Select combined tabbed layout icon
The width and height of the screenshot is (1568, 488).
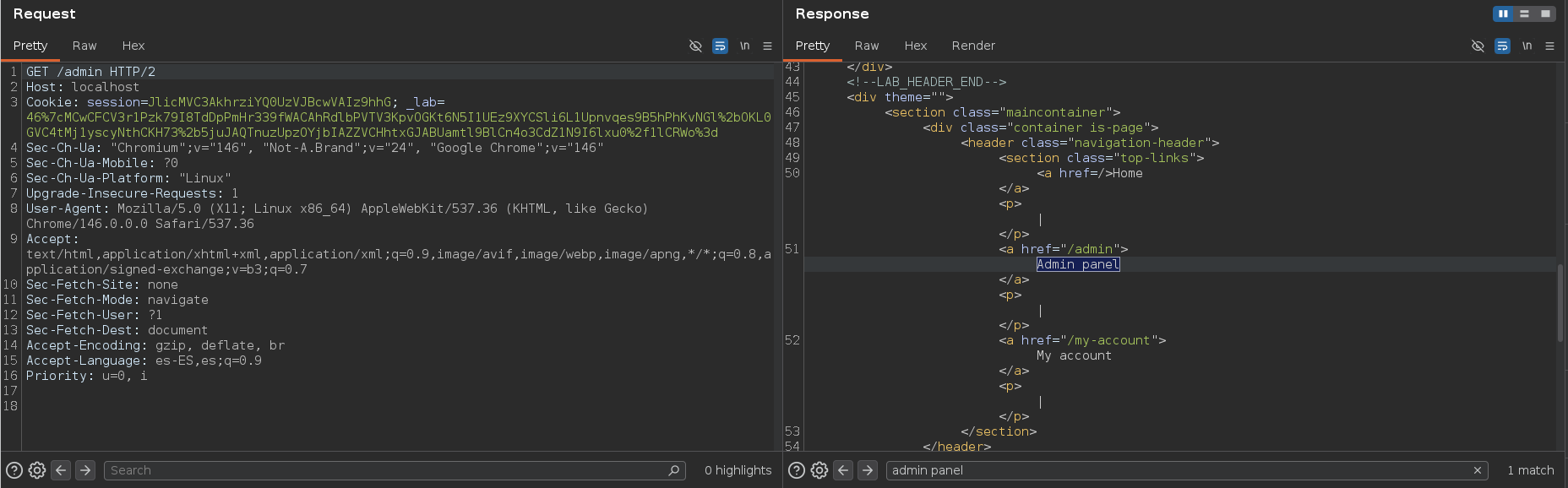pyautogui.click(x=1545, y=14)
